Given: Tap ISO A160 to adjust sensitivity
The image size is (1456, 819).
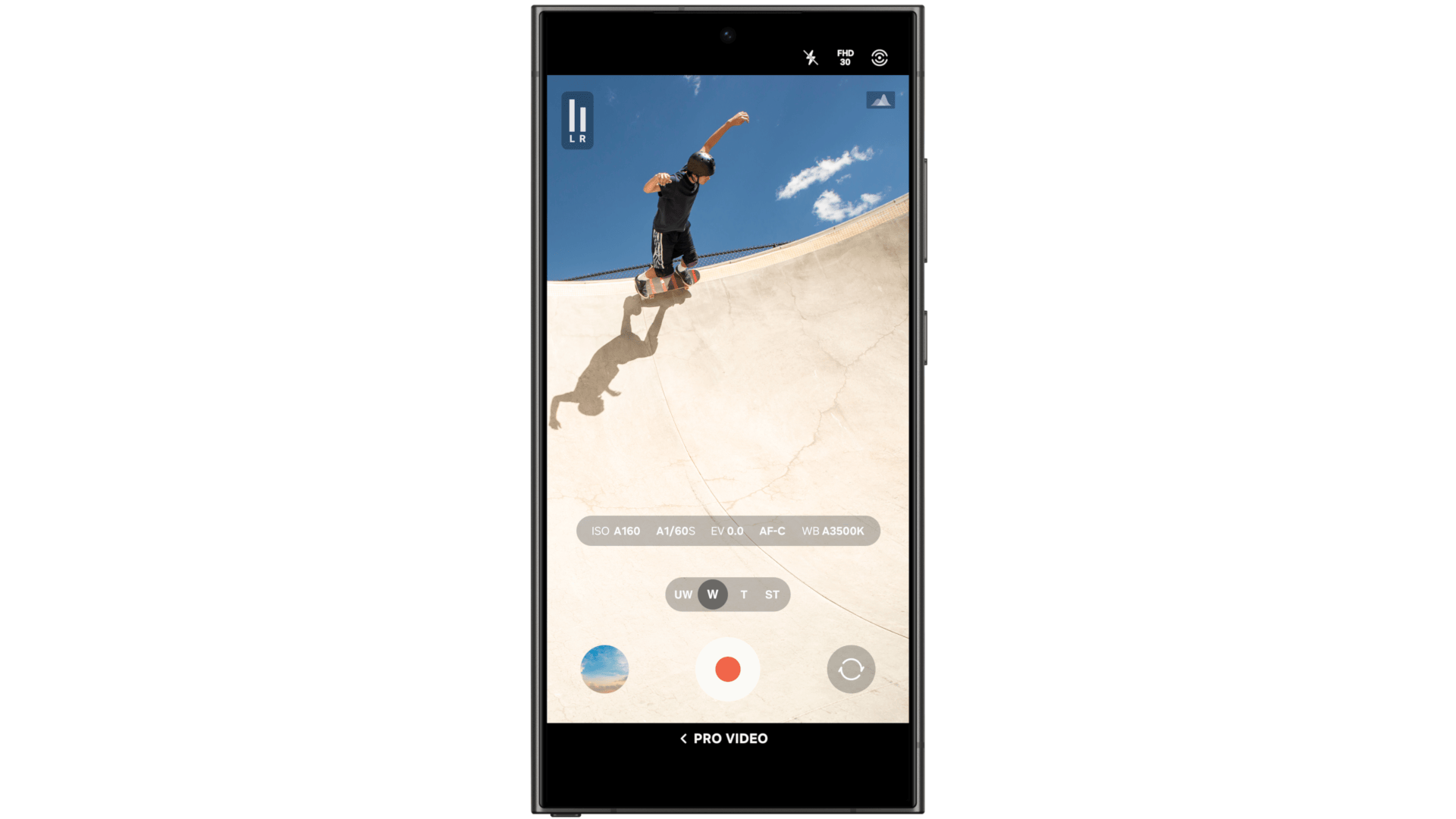Looking at the screenshot, I should pyautogui.click(x=613, y=531).
